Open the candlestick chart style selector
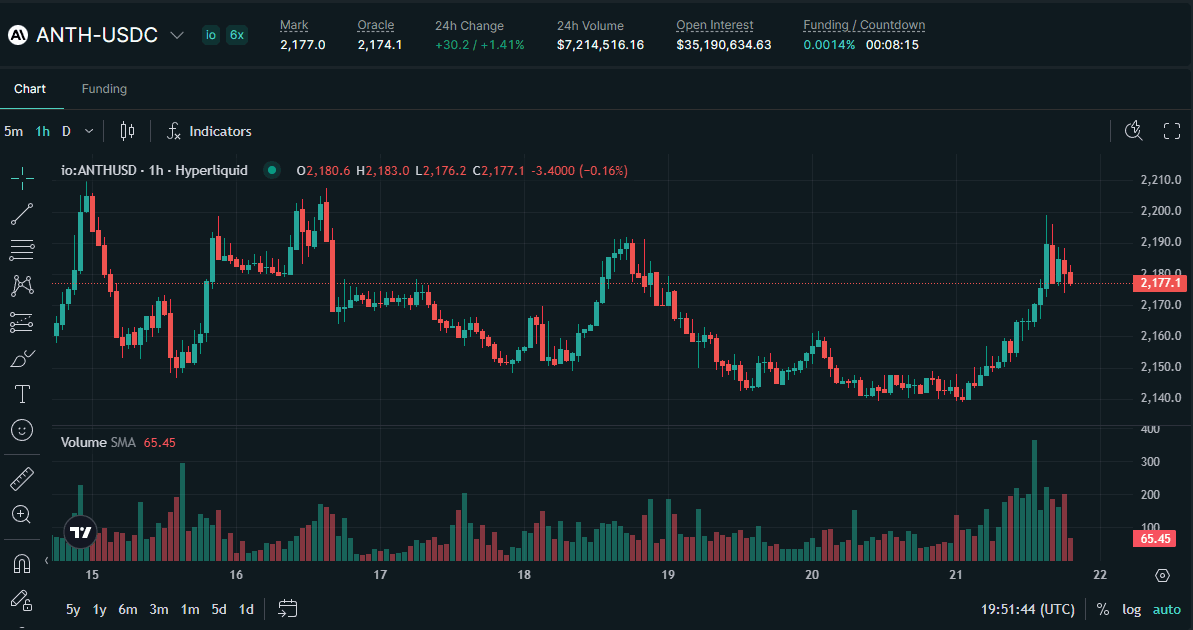The height and width of the screenshot is (630, 1193). pyautogui.click(x=128, y=132)
